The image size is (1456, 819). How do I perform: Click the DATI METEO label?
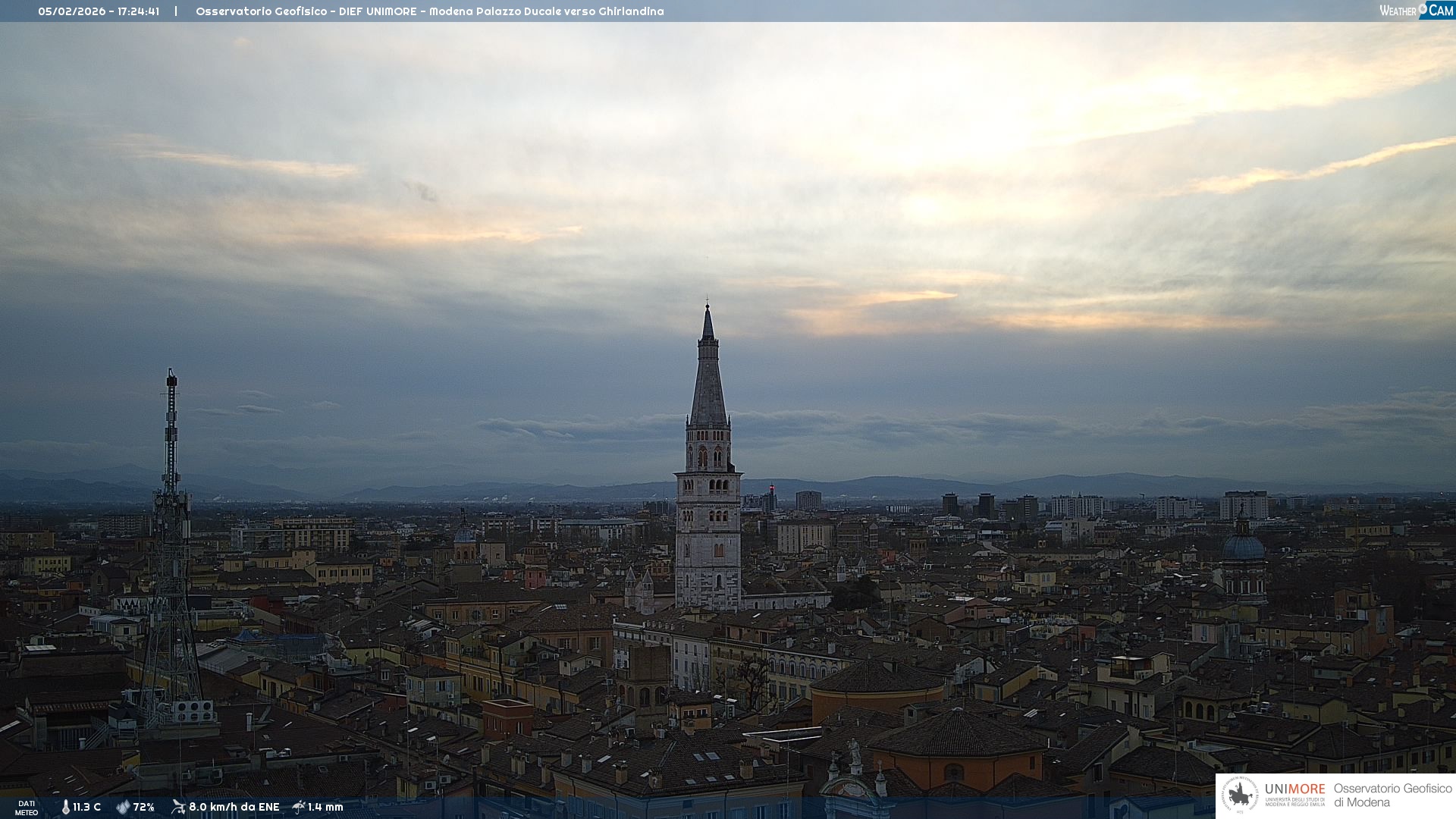point(27,808)
